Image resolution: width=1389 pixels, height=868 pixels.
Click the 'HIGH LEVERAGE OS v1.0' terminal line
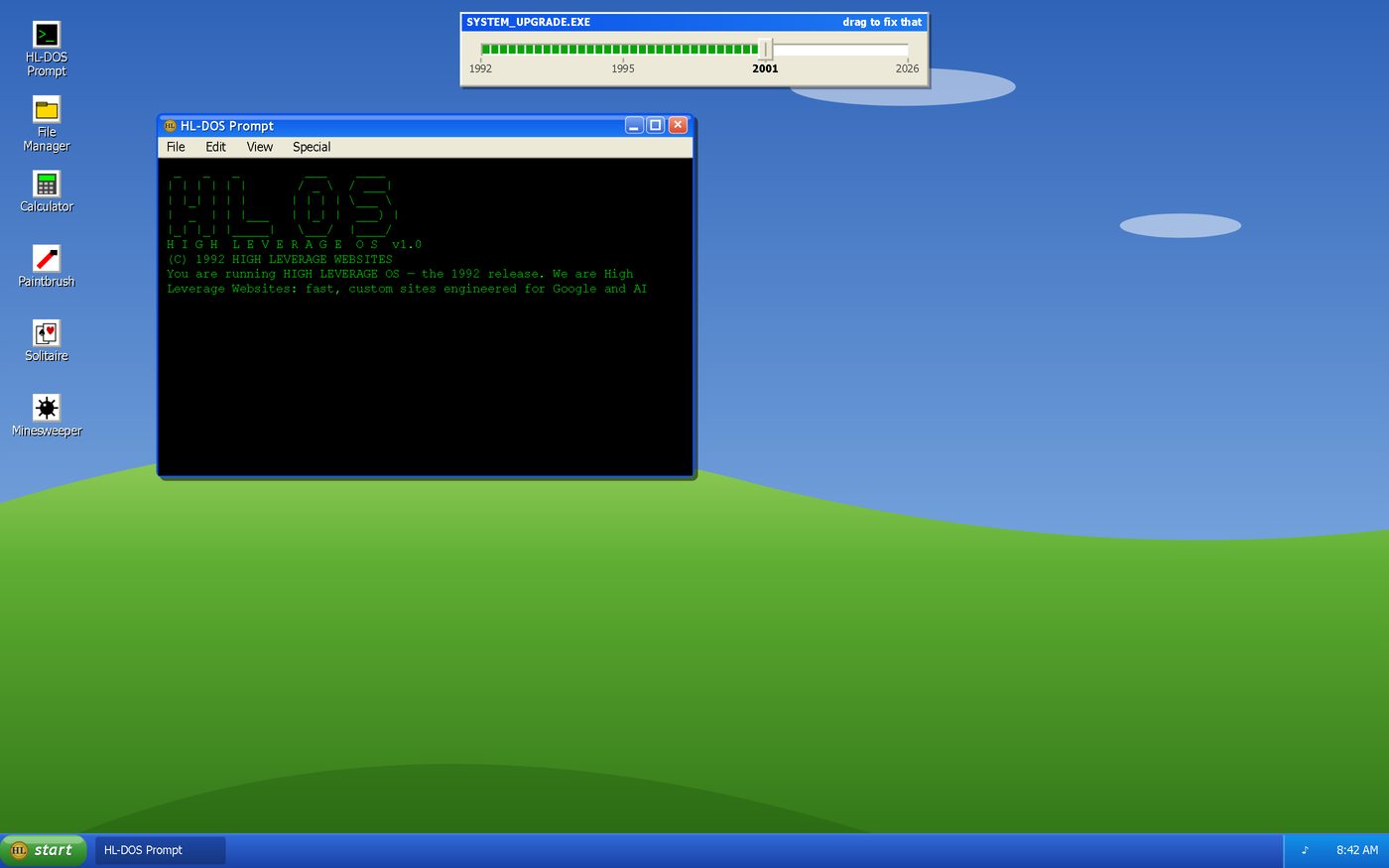[x=294, y=244]
